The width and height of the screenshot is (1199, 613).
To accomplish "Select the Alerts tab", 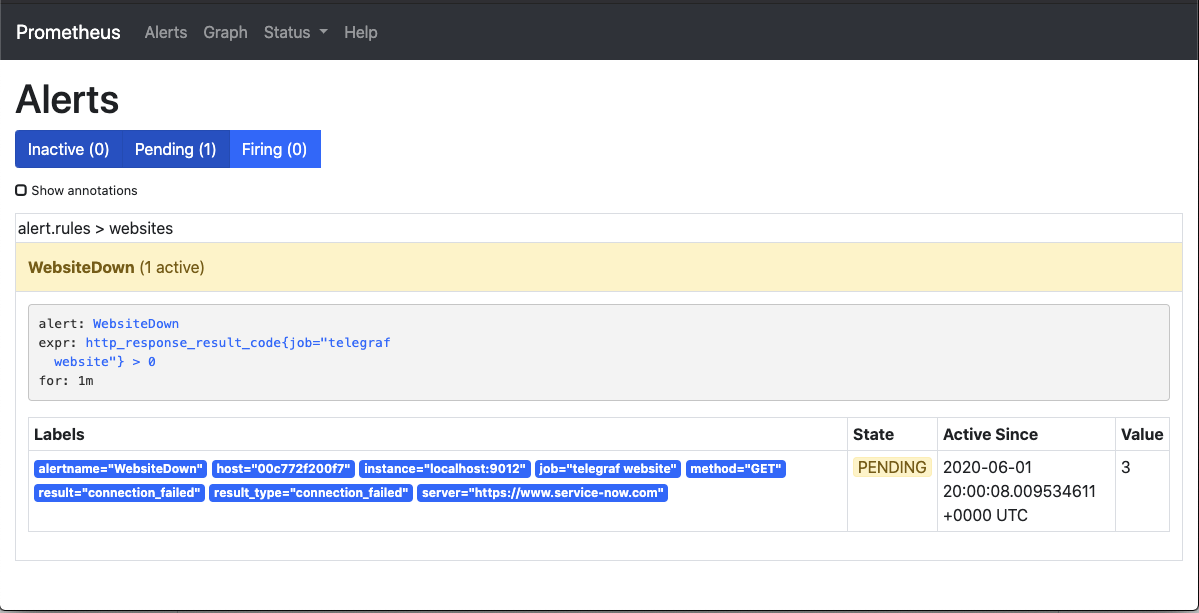I will tap(165, 32).
